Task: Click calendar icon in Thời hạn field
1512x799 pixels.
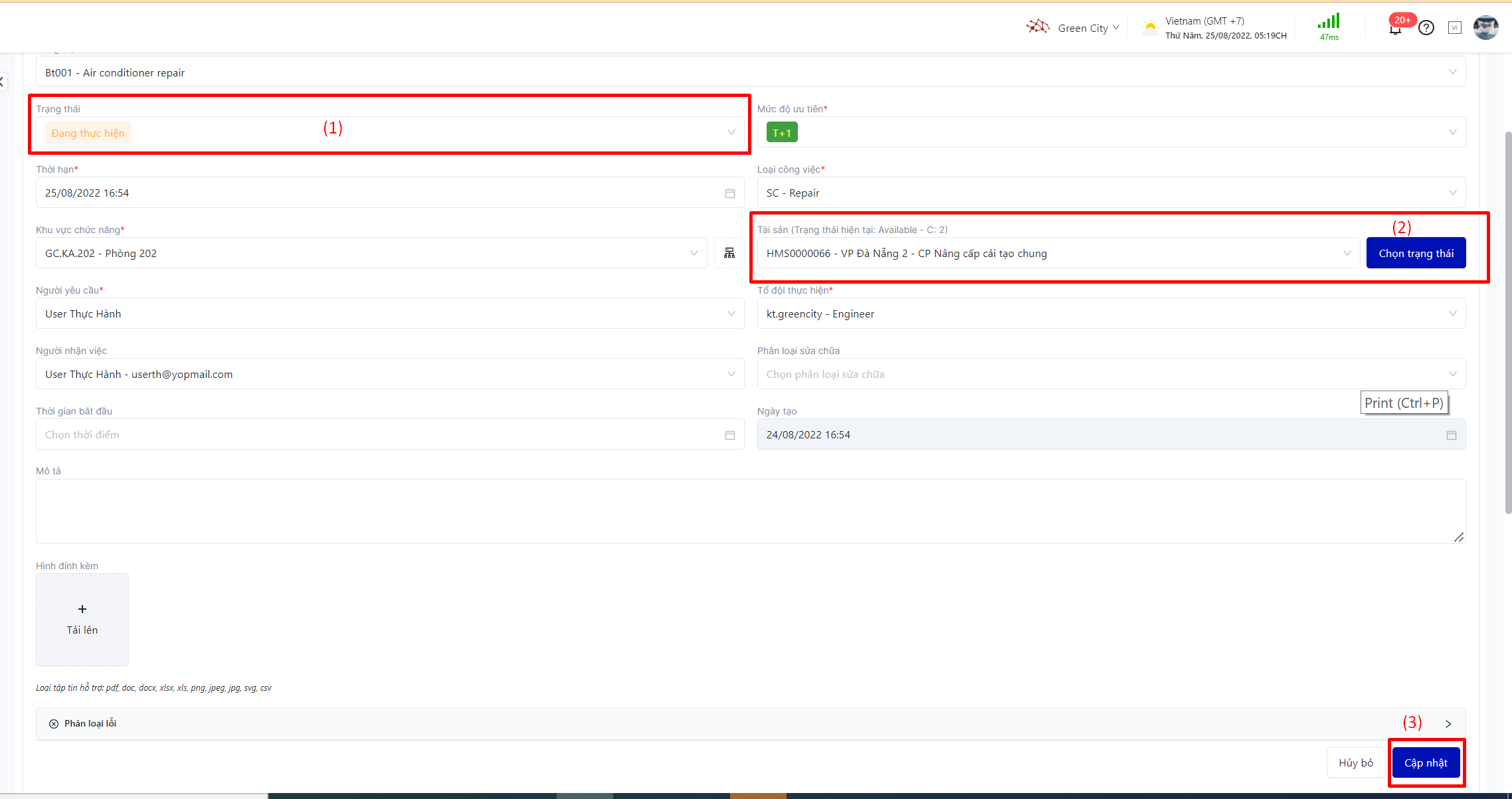Action: (730, 193)
